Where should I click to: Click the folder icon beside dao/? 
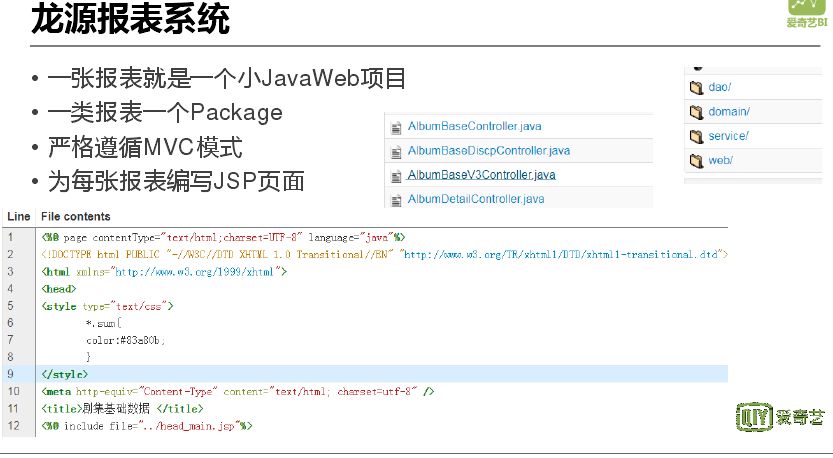pos(696,88)
